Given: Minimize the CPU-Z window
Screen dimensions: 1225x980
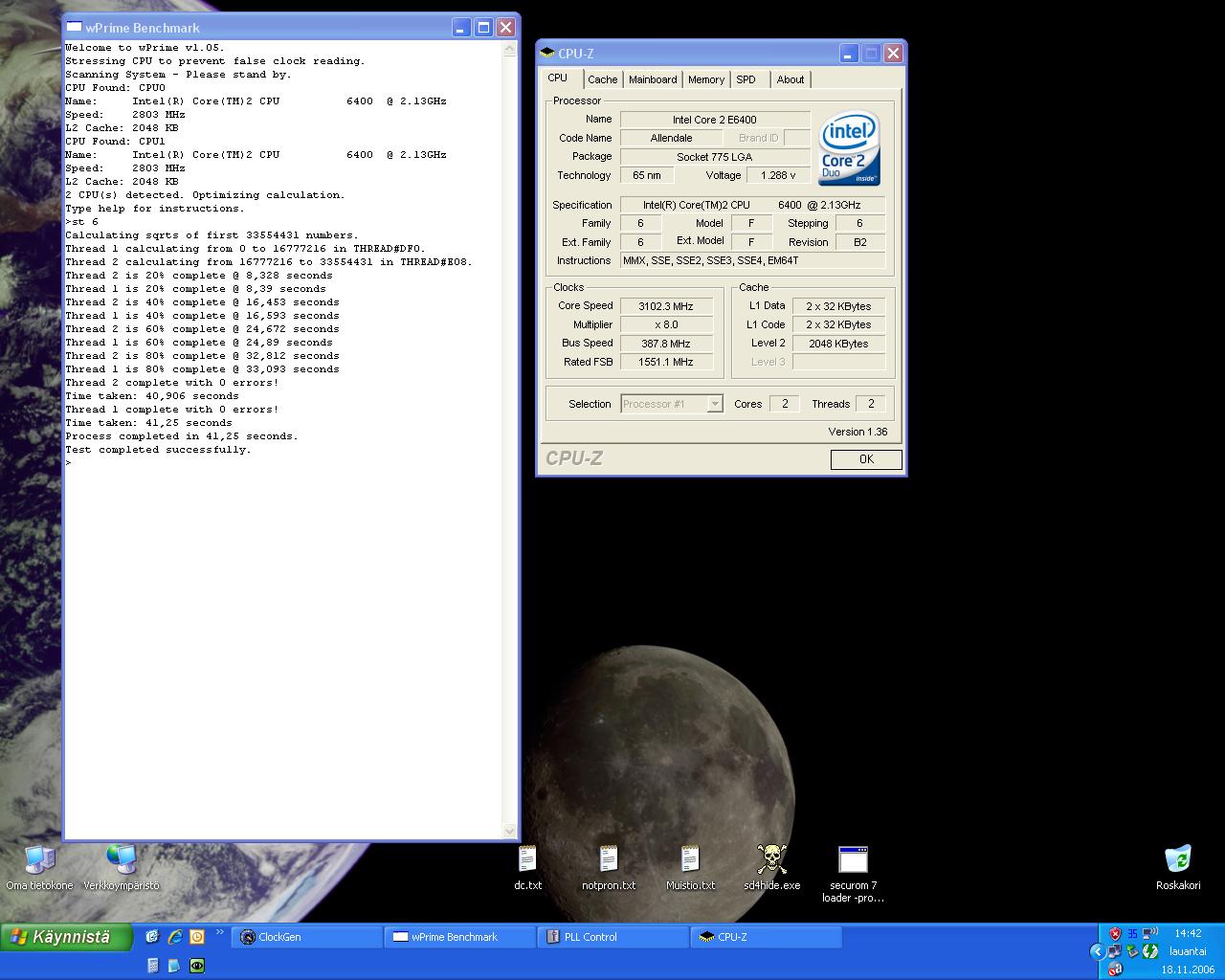Looking at the screenshot, I should pos(849,54).
